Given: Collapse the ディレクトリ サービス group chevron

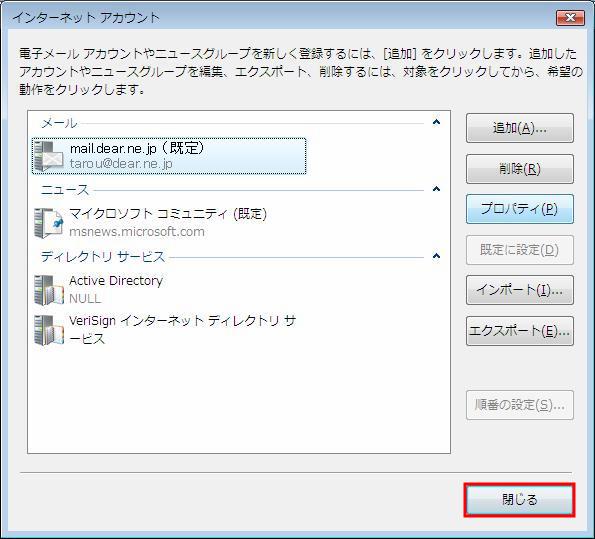Looking at the screenshot, I should click(436, 256).
